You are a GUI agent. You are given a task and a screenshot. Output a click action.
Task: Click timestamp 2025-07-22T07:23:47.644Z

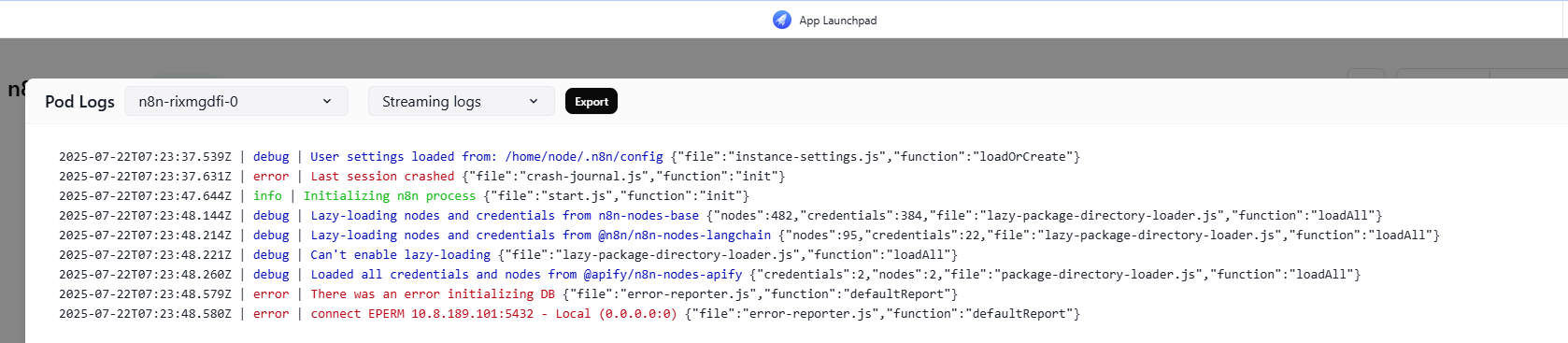click(145, 195)
